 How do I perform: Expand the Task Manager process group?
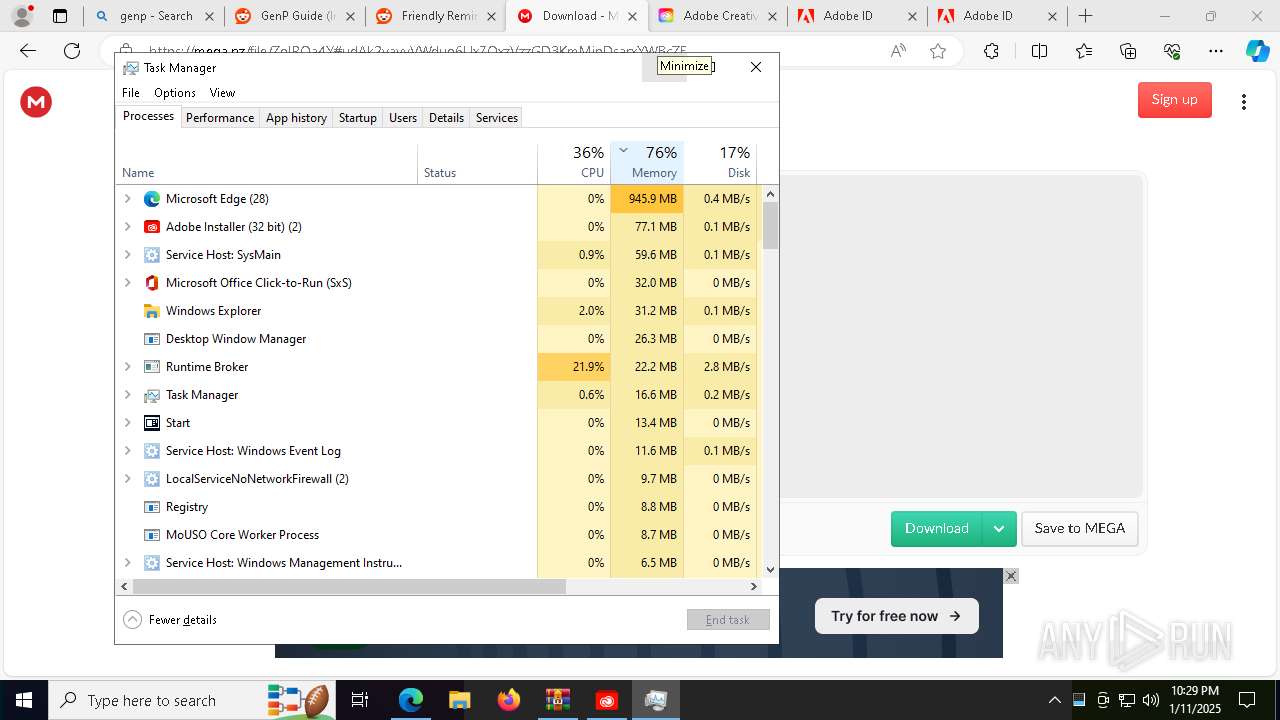point(127,395)
